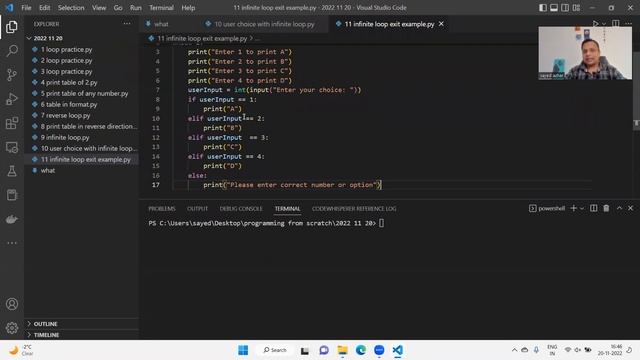This screenshot has width=640, height=360.
Task: Split the editor to the right
Action: point(616,24)
